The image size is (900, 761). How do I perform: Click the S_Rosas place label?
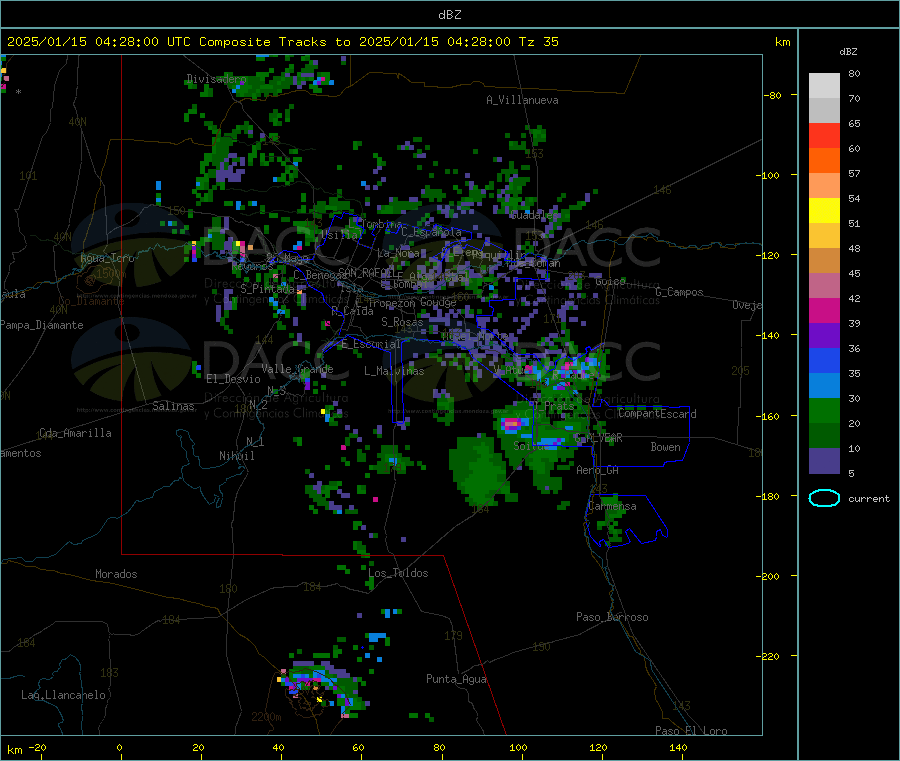[x=402, y=322]
